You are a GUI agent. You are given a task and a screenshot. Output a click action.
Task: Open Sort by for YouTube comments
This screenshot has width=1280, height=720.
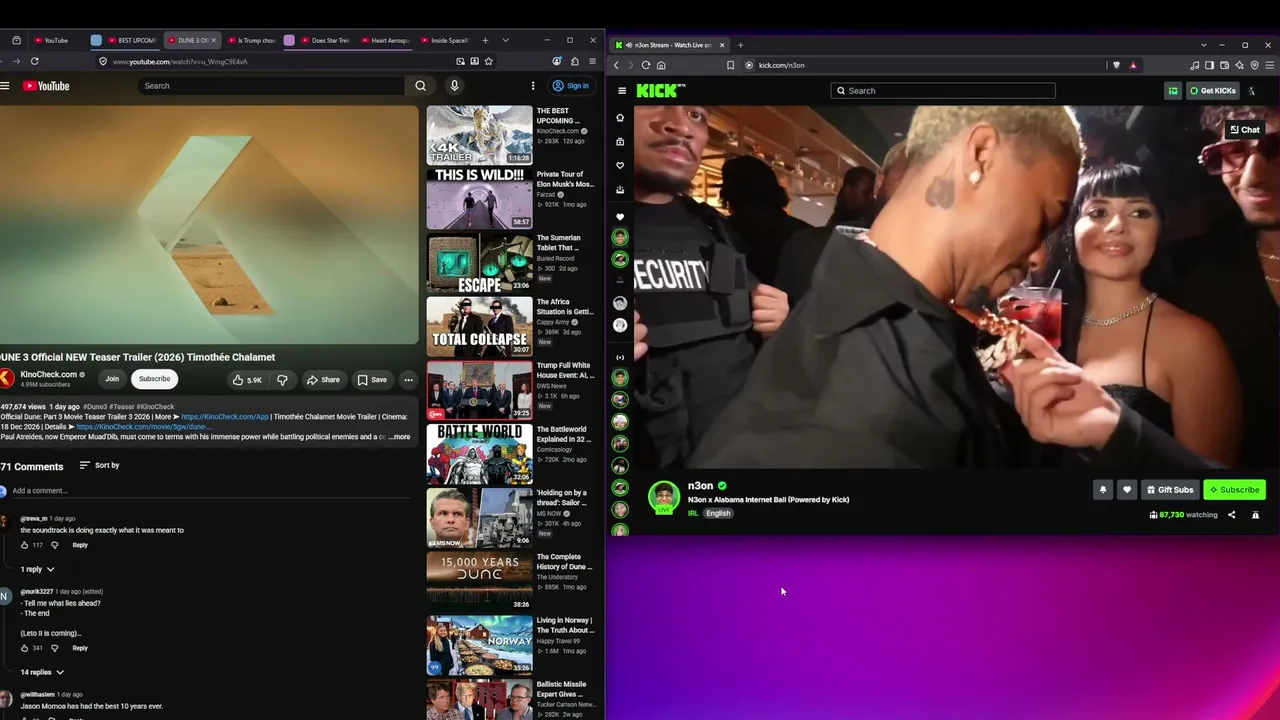[99, 465]
